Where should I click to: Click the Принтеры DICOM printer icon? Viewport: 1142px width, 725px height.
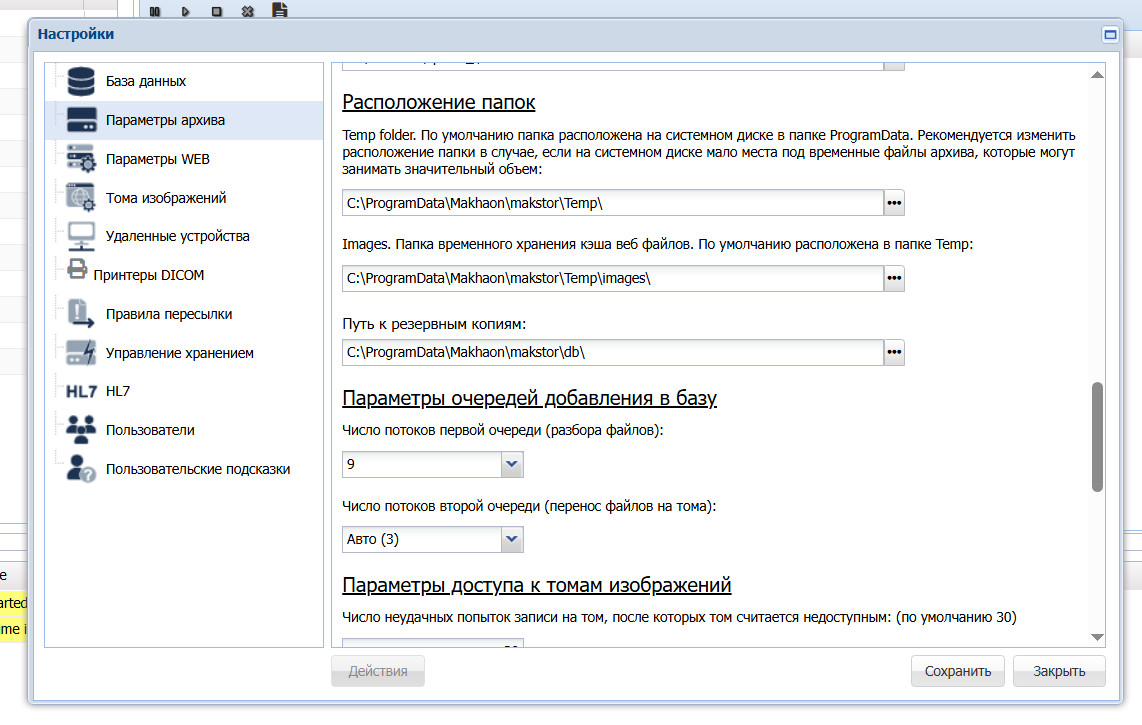[77, 270]
